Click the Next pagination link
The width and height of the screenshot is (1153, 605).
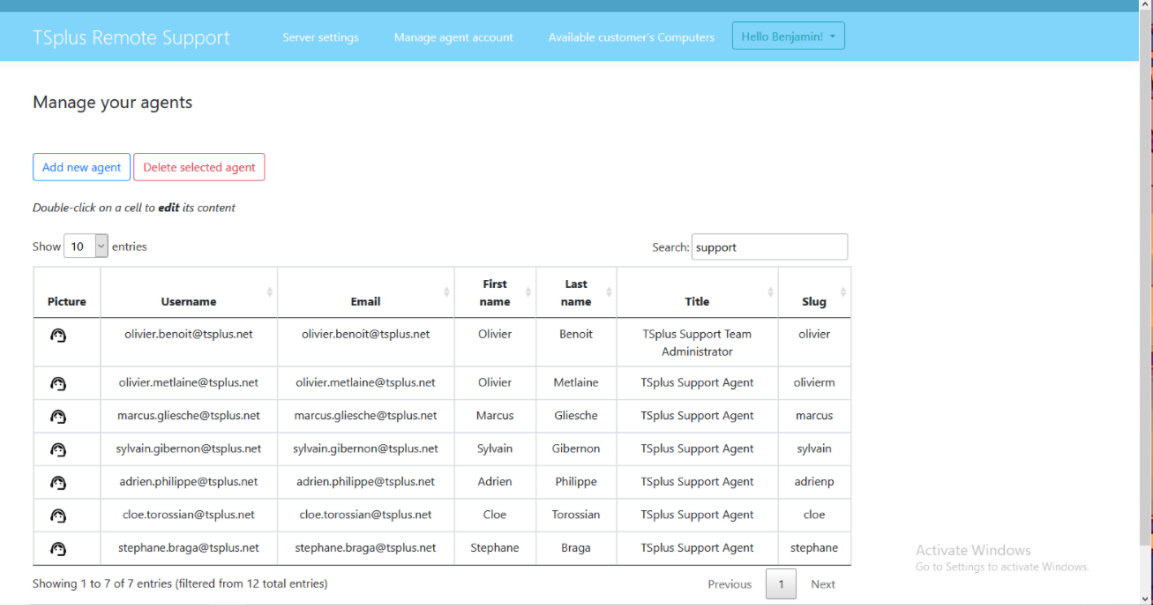(x=822, y=584)
